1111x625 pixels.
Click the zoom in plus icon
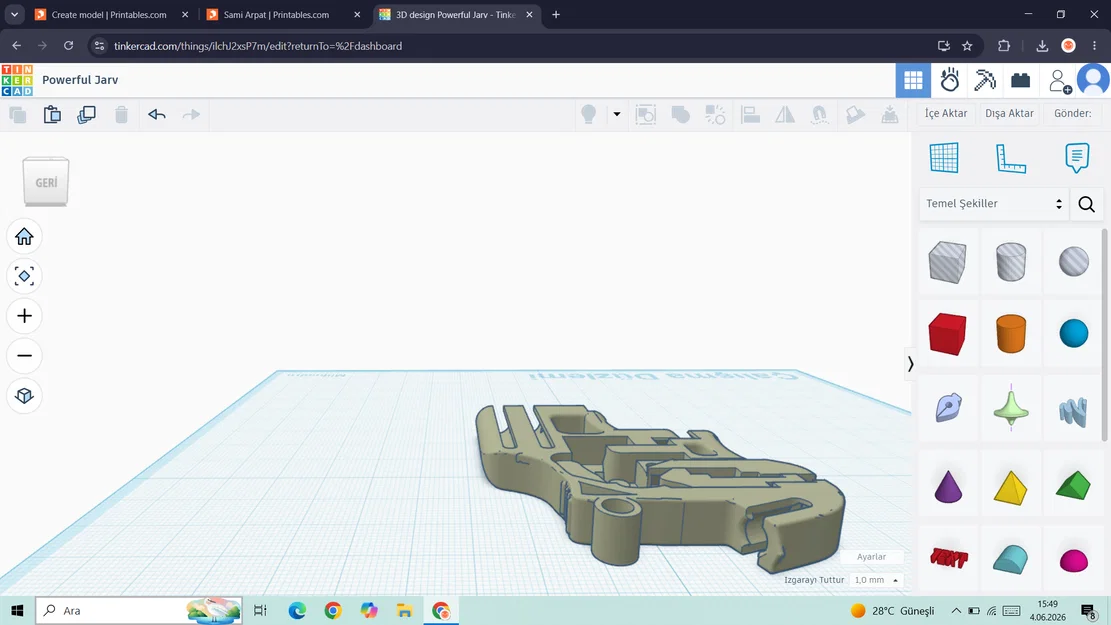click(x=24, y=316)
